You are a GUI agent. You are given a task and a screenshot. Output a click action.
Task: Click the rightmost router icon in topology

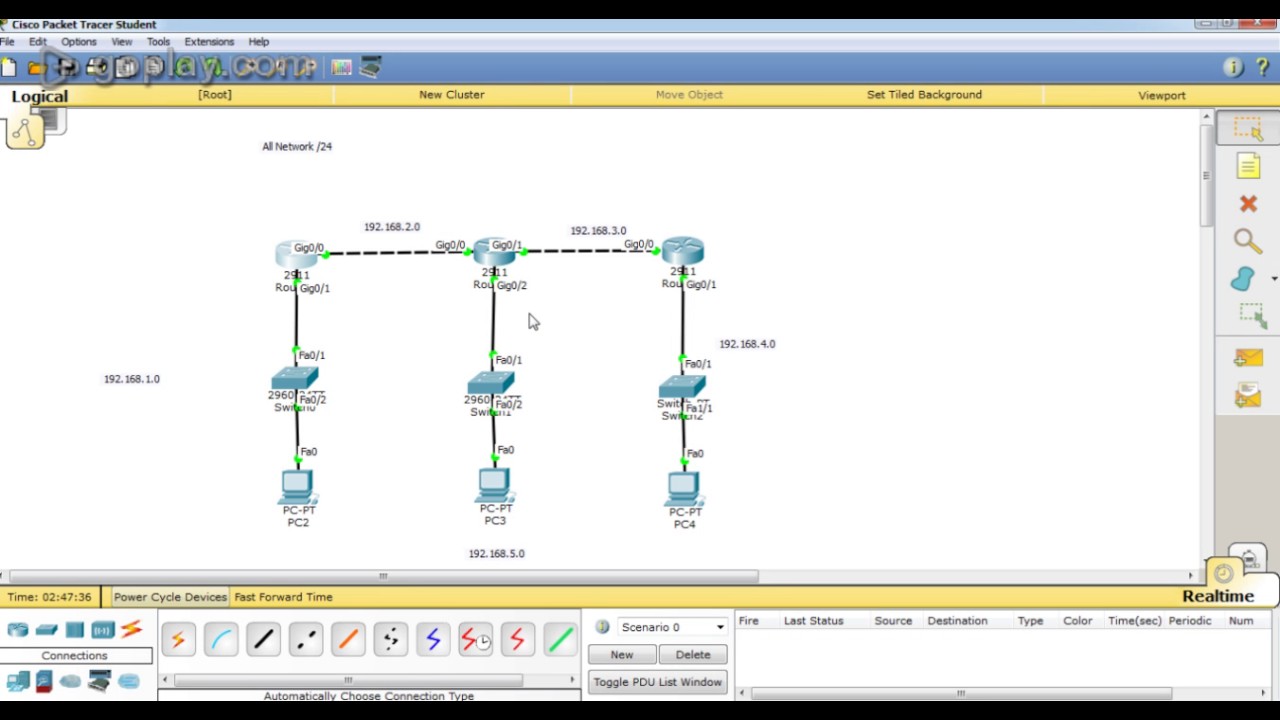point(683,250)
